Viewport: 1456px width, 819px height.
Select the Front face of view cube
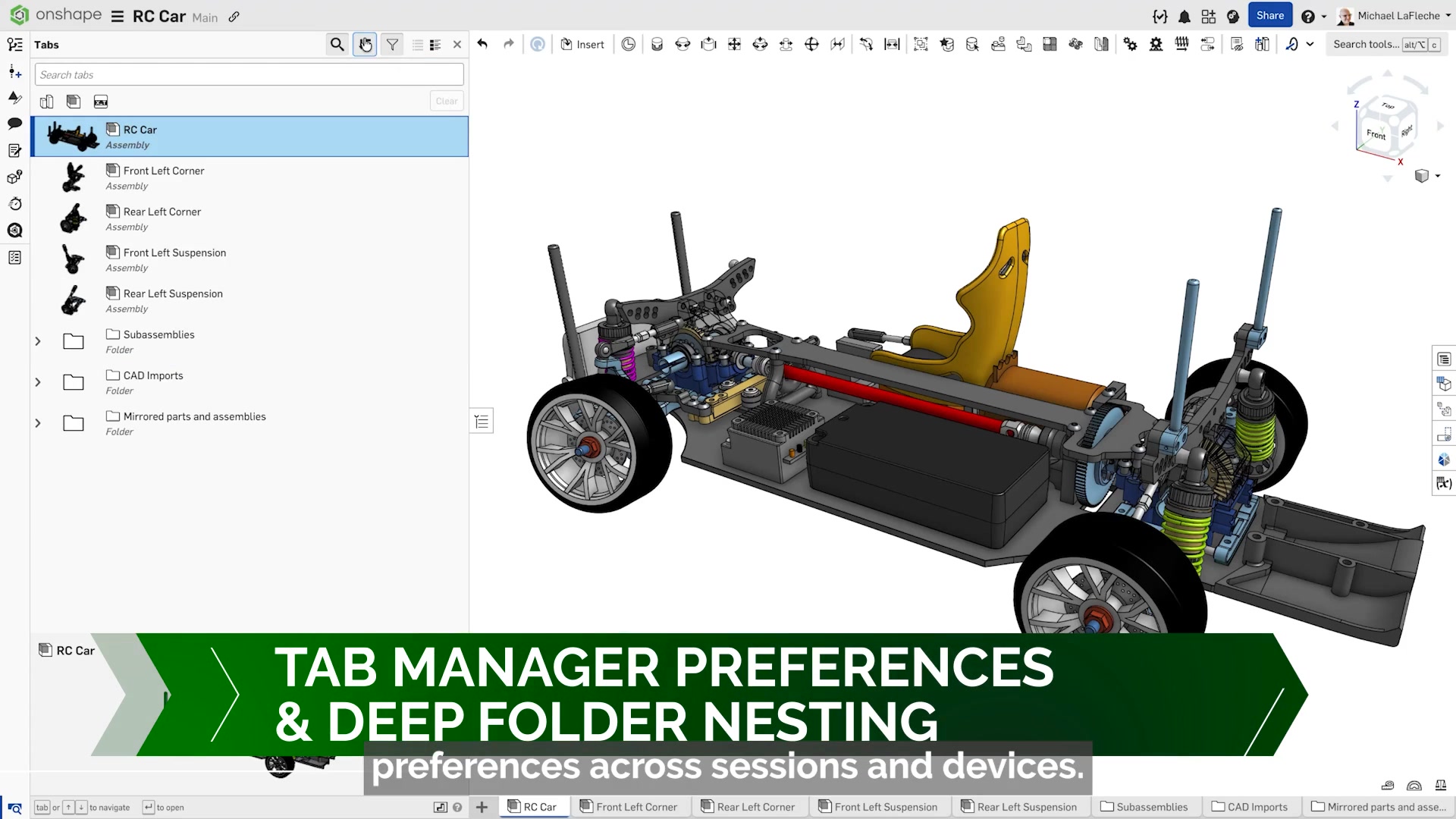(1376, 134)
